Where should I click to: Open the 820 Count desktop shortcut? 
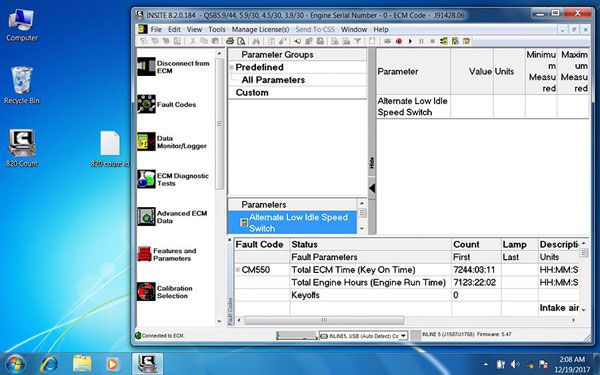tap(22, 148)
